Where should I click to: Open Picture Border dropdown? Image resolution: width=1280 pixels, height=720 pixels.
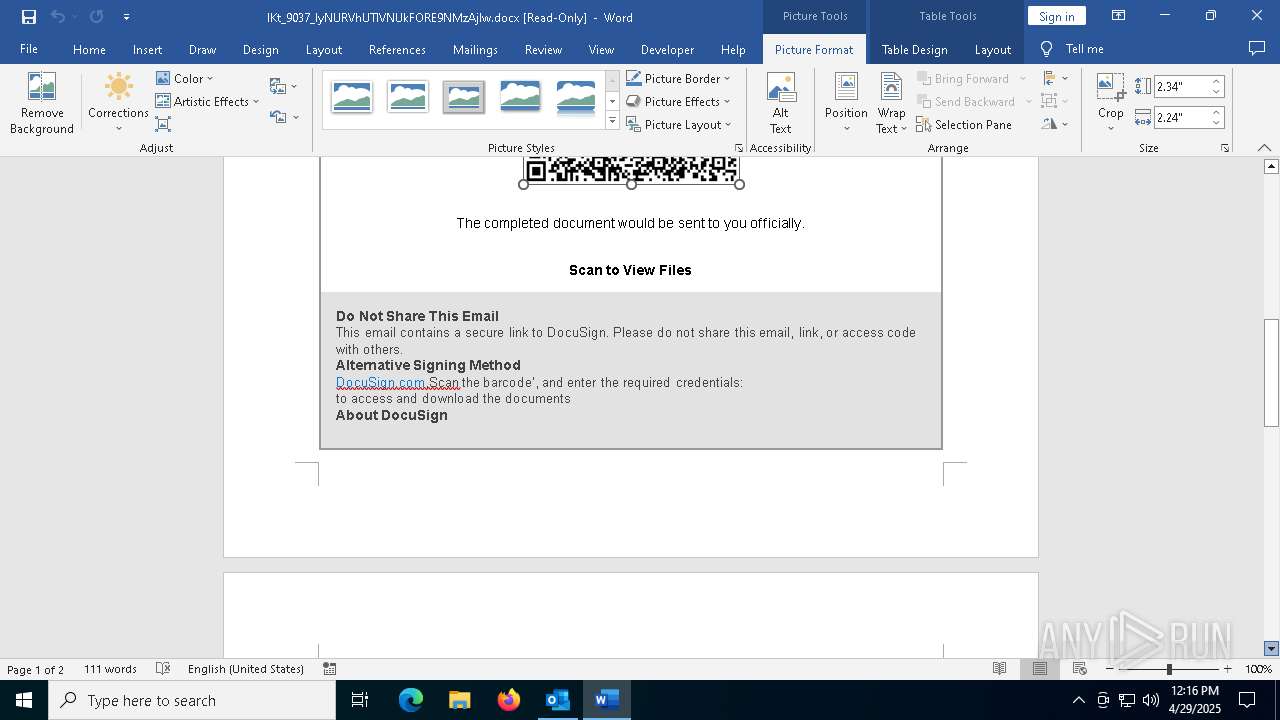(x=678, y=78)
